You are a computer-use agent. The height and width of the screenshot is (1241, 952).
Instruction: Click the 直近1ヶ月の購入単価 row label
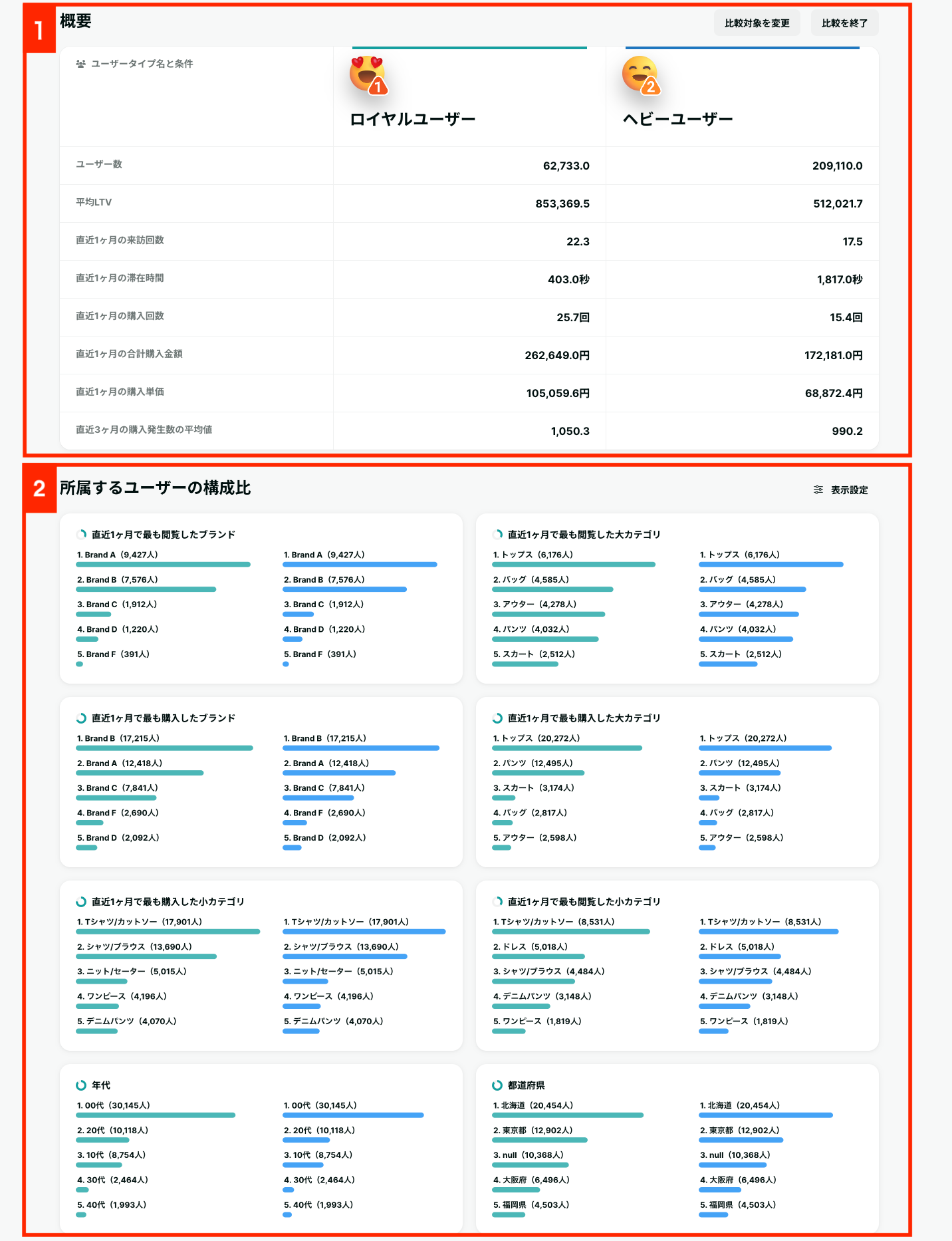tap(120, 392)
